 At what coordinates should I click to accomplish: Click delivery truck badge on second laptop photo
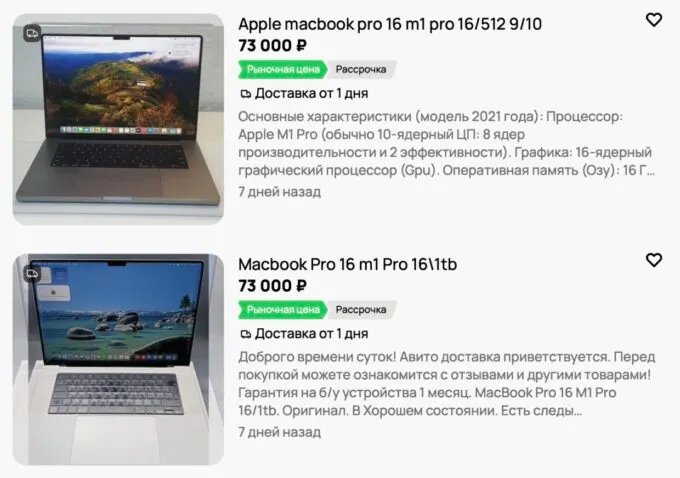32,273
